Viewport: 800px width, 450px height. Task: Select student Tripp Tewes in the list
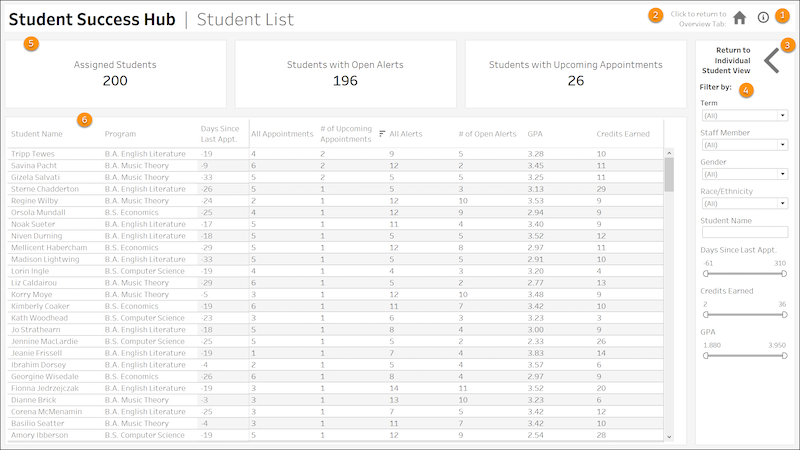34,154
